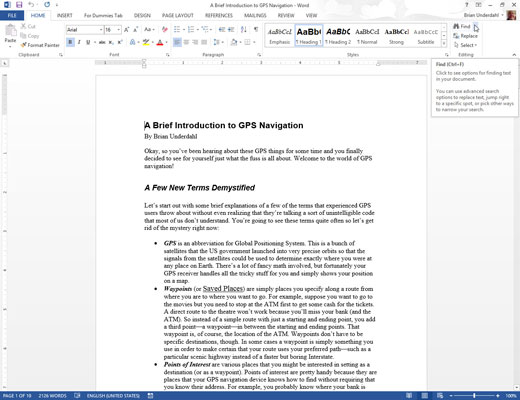Open the Line Spacing dropdown
Viewport: 520px width, 400px height.
[218, 42]
